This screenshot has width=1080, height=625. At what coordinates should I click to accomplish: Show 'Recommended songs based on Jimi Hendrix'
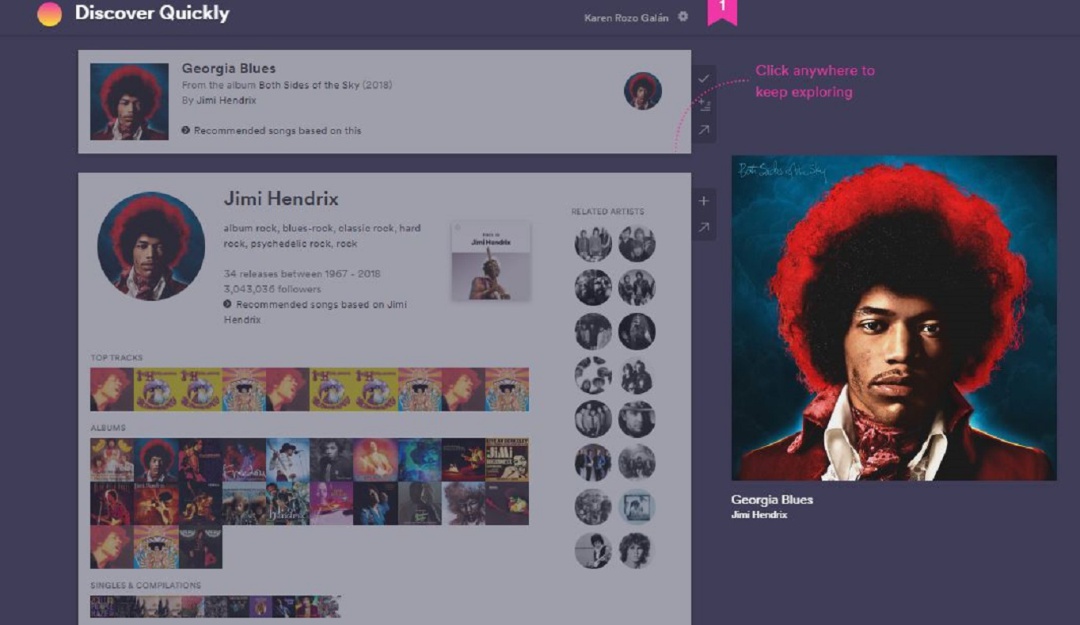[315, 311]
